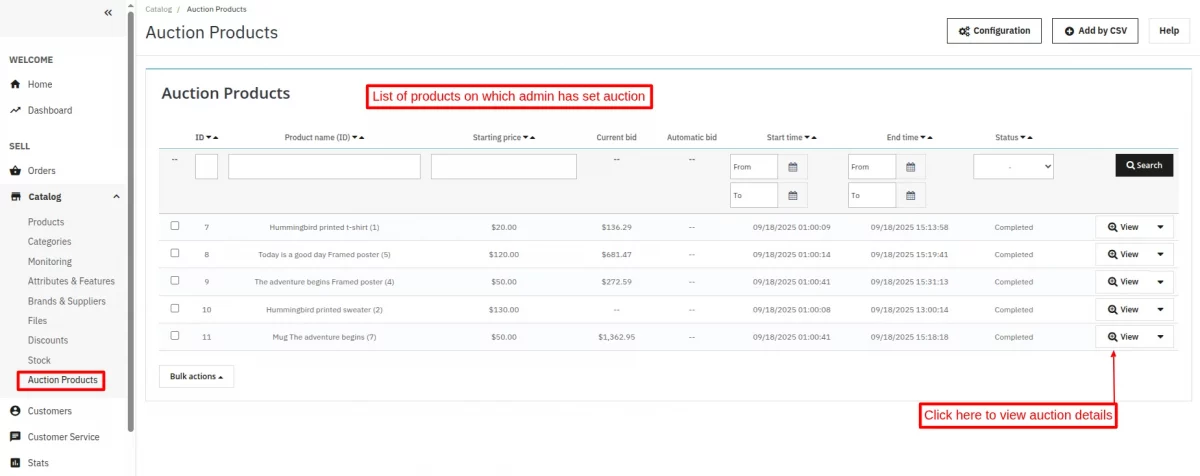
Task: Select Auction Products in the sidebar
Action: 62,380
